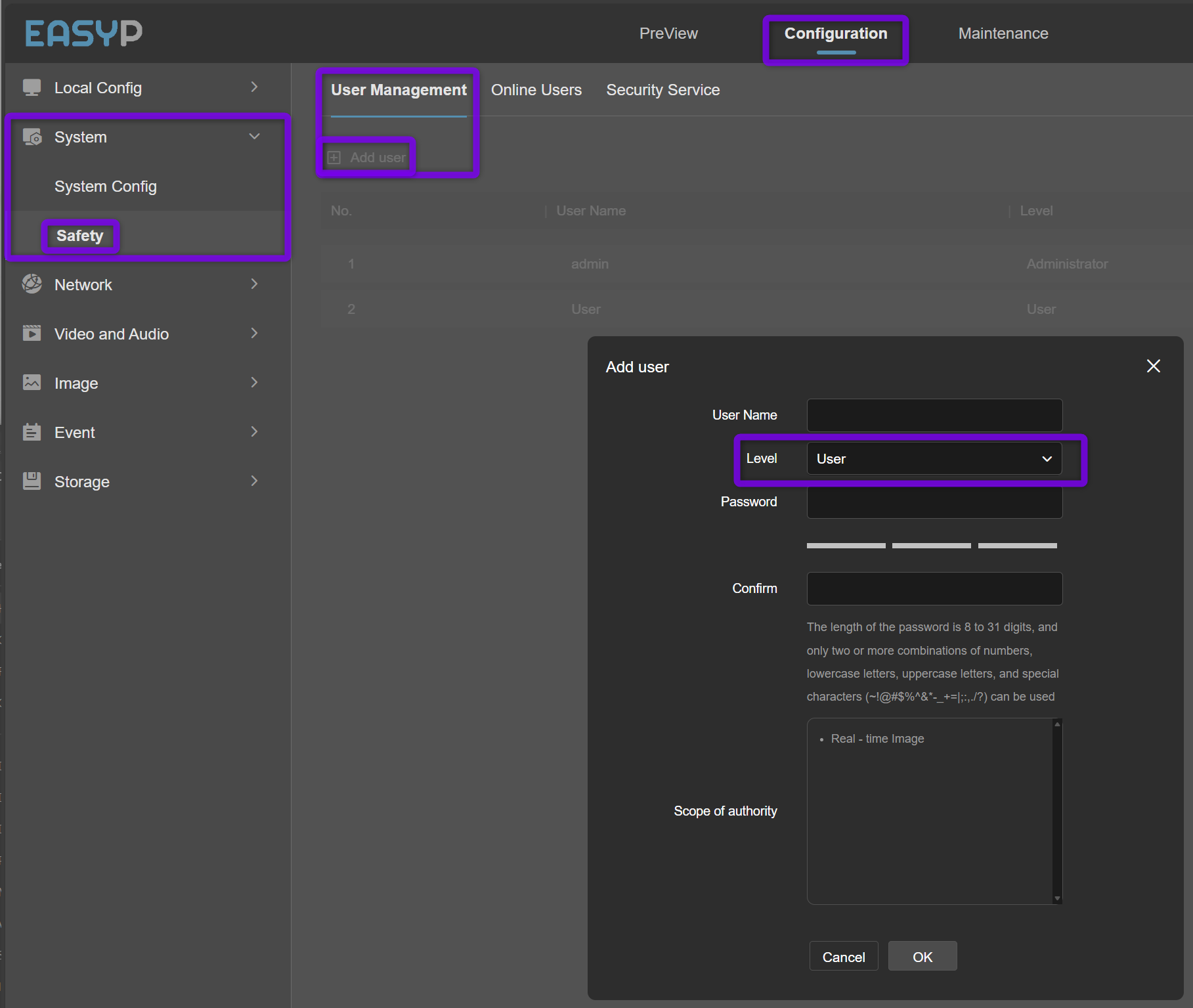Image resolution: width=1193 pixels, height=1008 pixels.
Task: Click the scope list scroll-down arrow
Action: 1057,898
